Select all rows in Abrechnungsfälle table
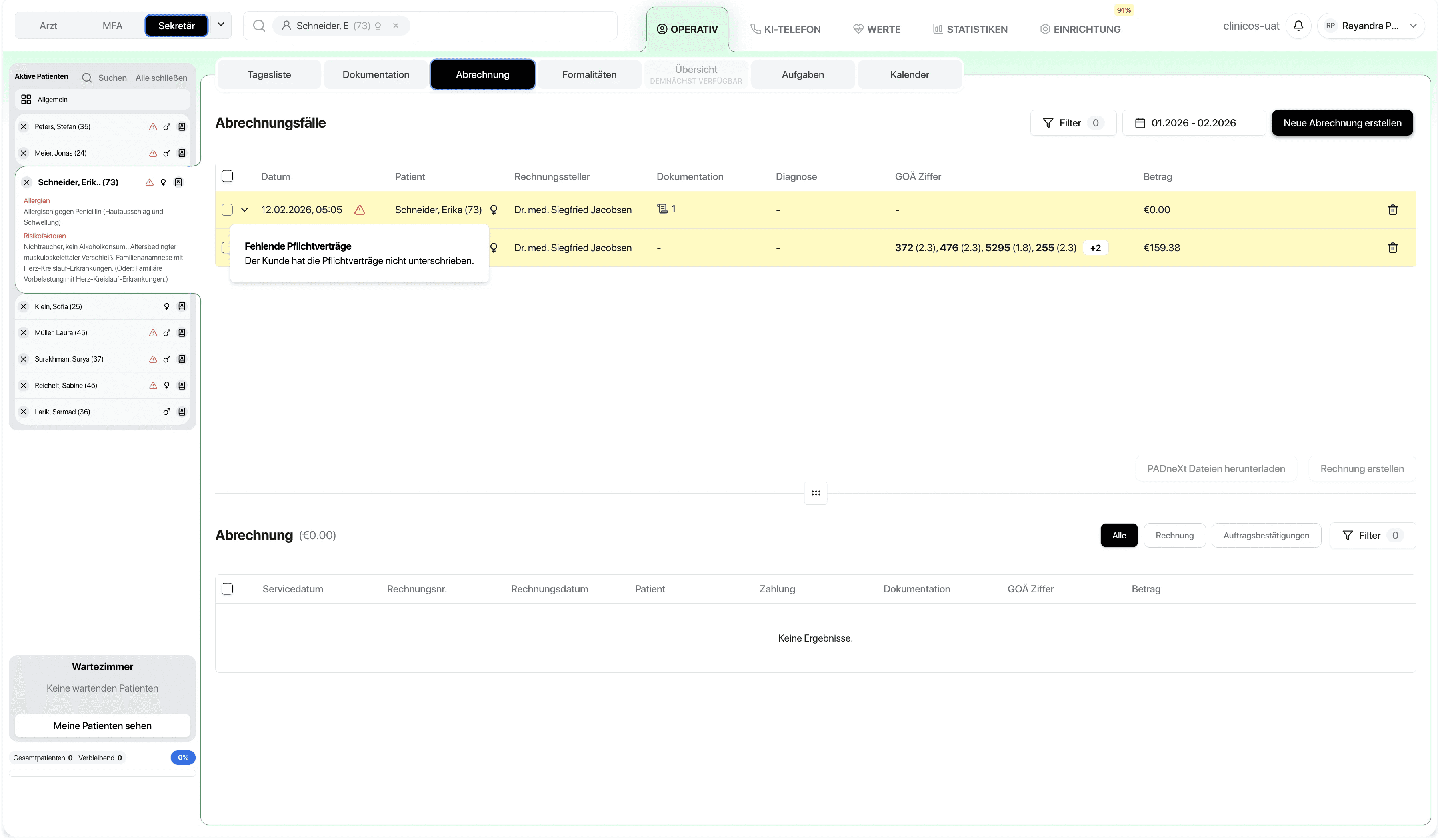Image resolution: width=1440 pixels, height=840 pixels. 227,176
